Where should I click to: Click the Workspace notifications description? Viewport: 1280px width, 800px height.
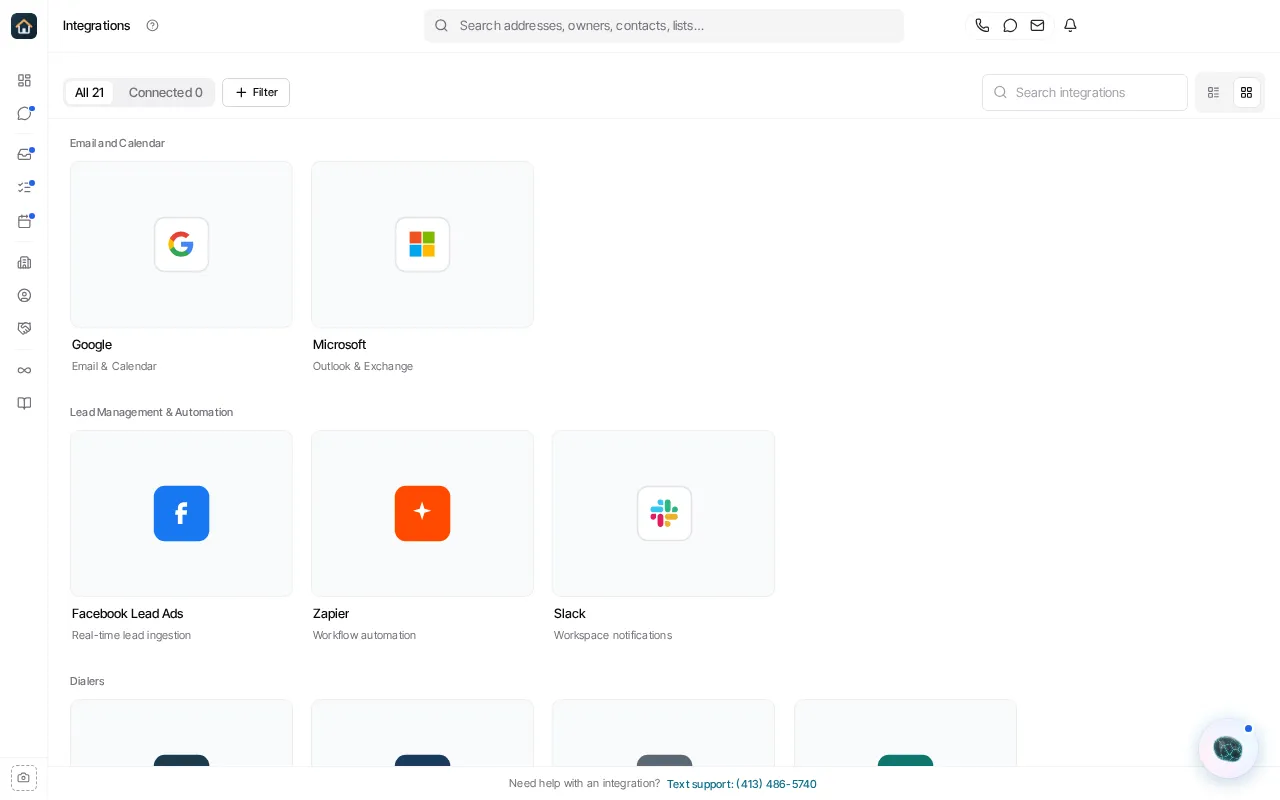(613, 635)
